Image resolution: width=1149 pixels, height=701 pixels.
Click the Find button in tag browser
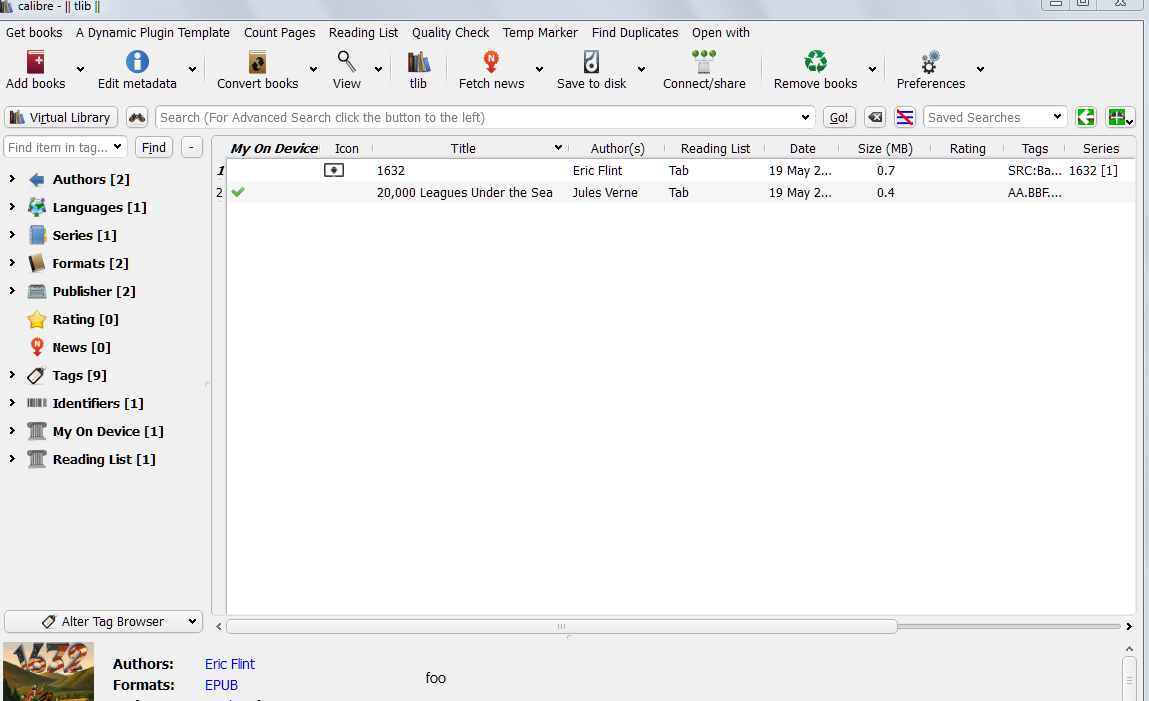[x=153, y=147]
